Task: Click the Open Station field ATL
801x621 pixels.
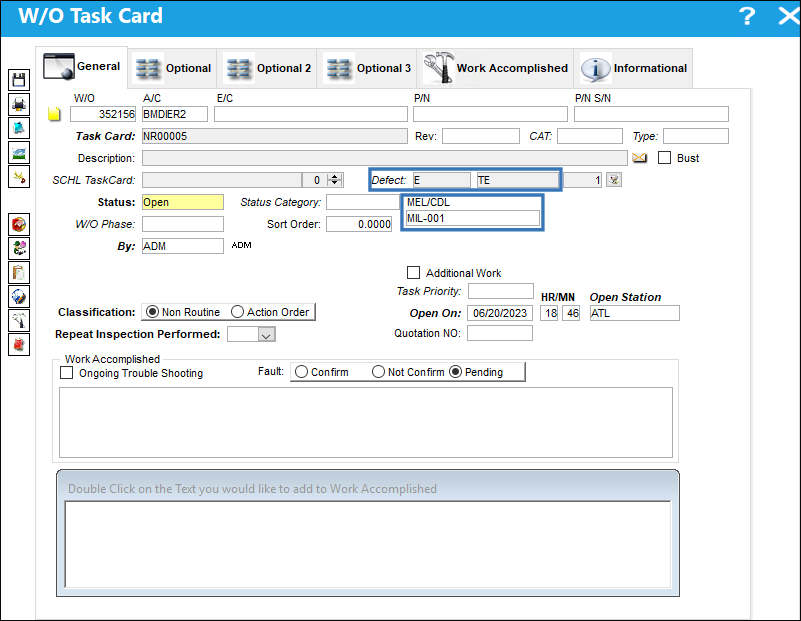Action: tap(634, 313)
